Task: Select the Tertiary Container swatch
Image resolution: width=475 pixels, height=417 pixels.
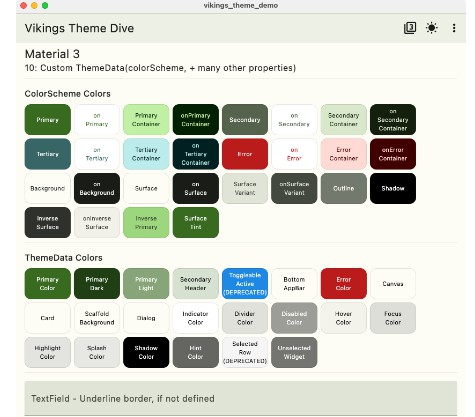Action: (x=146, y=154)
